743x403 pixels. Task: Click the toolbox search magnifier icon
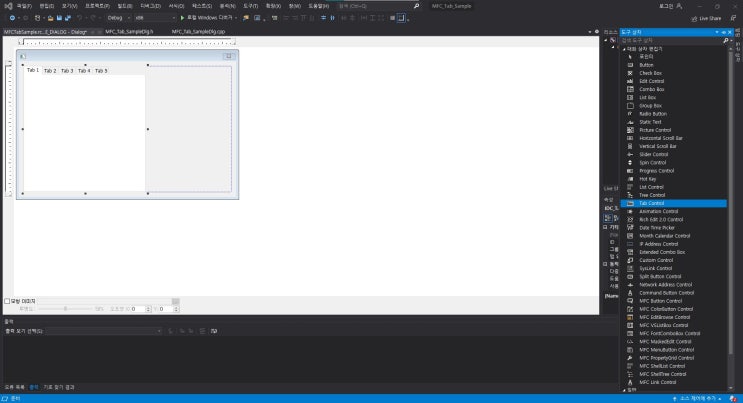pyautogui.click(x=725, y=41)
